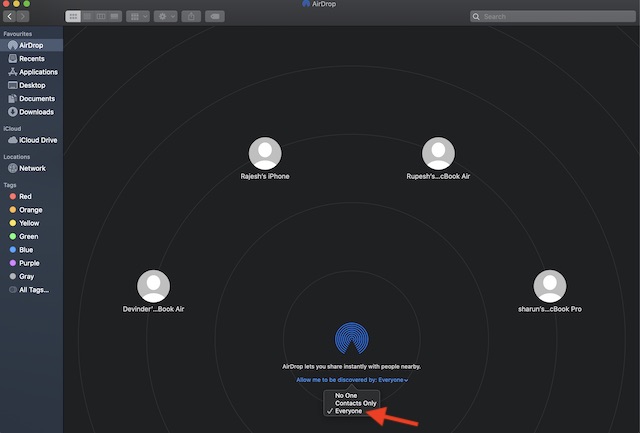This screenshot has height=433, width=640.
Task: Select the Purple tag
Action: [x=31, y=263]
